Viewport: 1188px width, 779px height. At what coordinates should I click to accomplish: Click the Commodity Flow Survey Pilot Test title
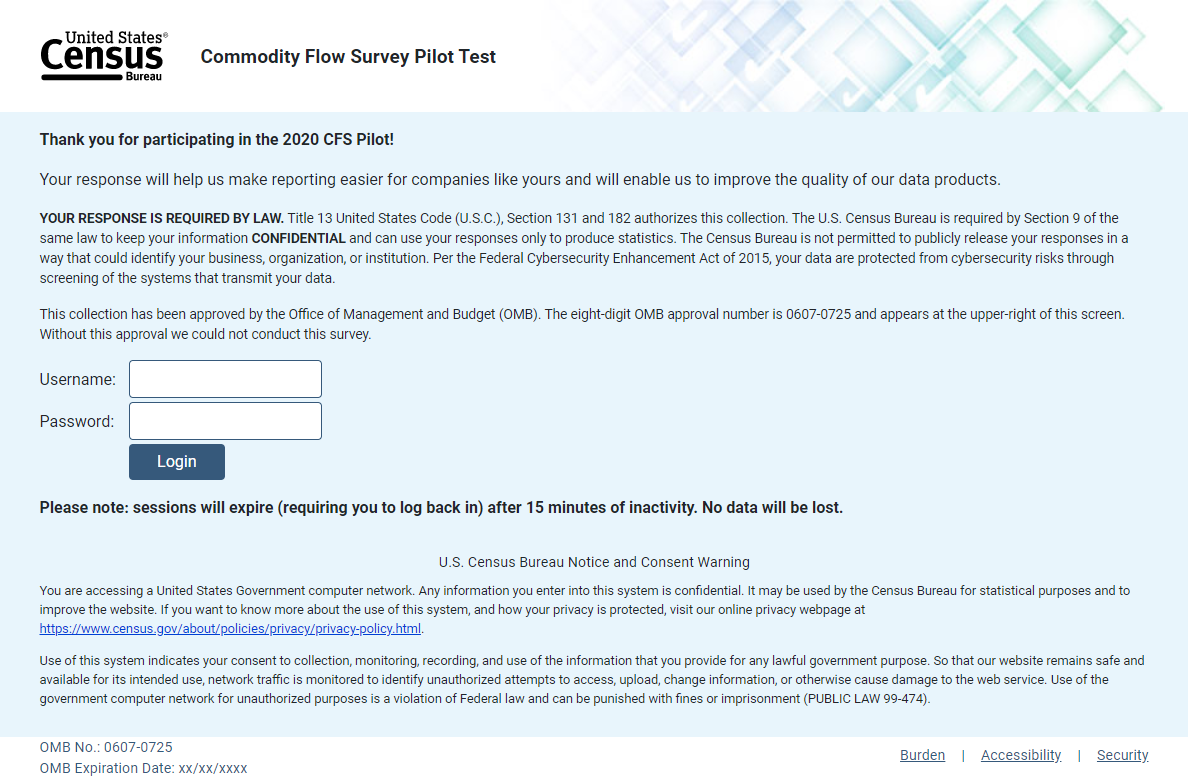point(348,57)
